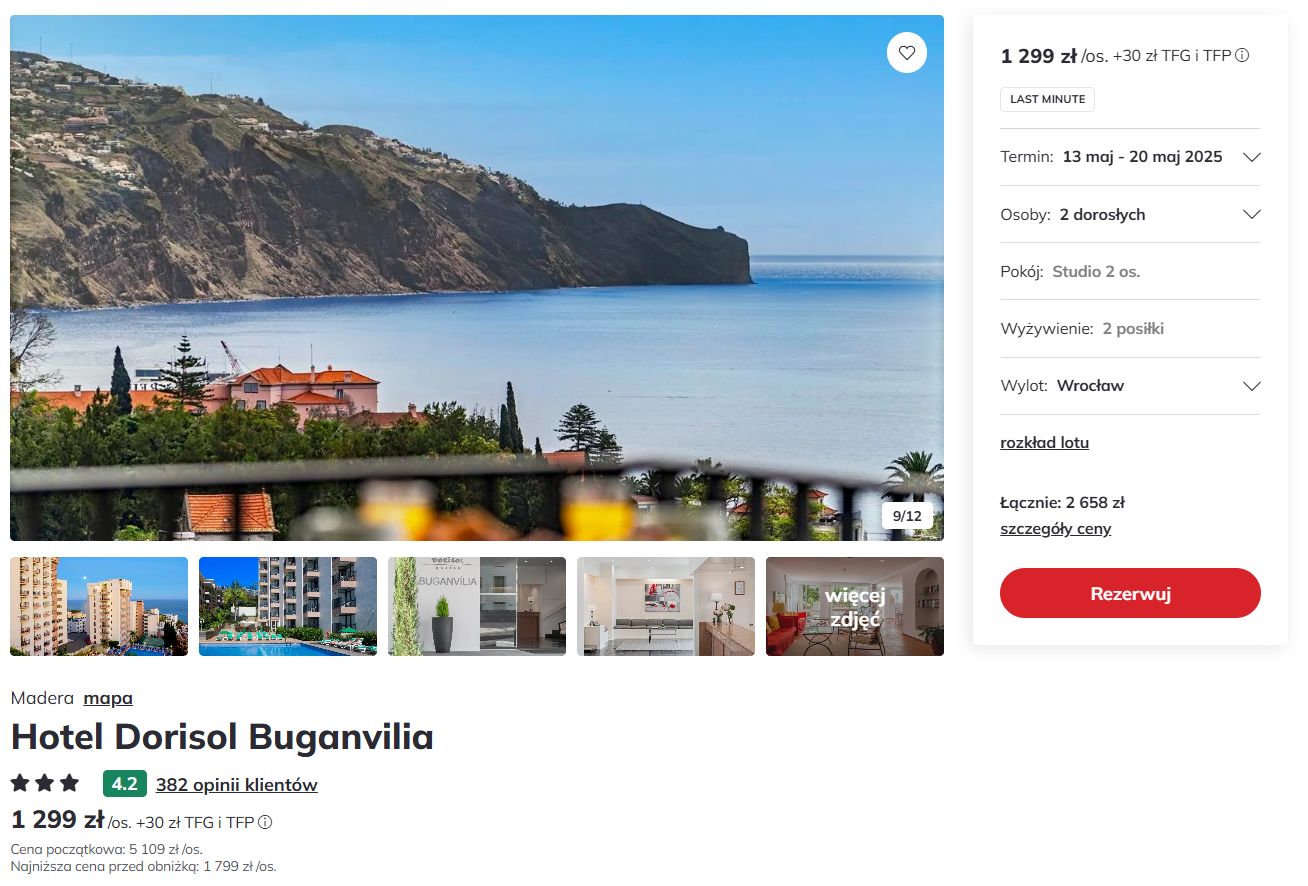Expand the Wylot Wrocław dropdown
Viewport: 1308px width, 886px height.
pyautogui.click(x=1130, y=386)
